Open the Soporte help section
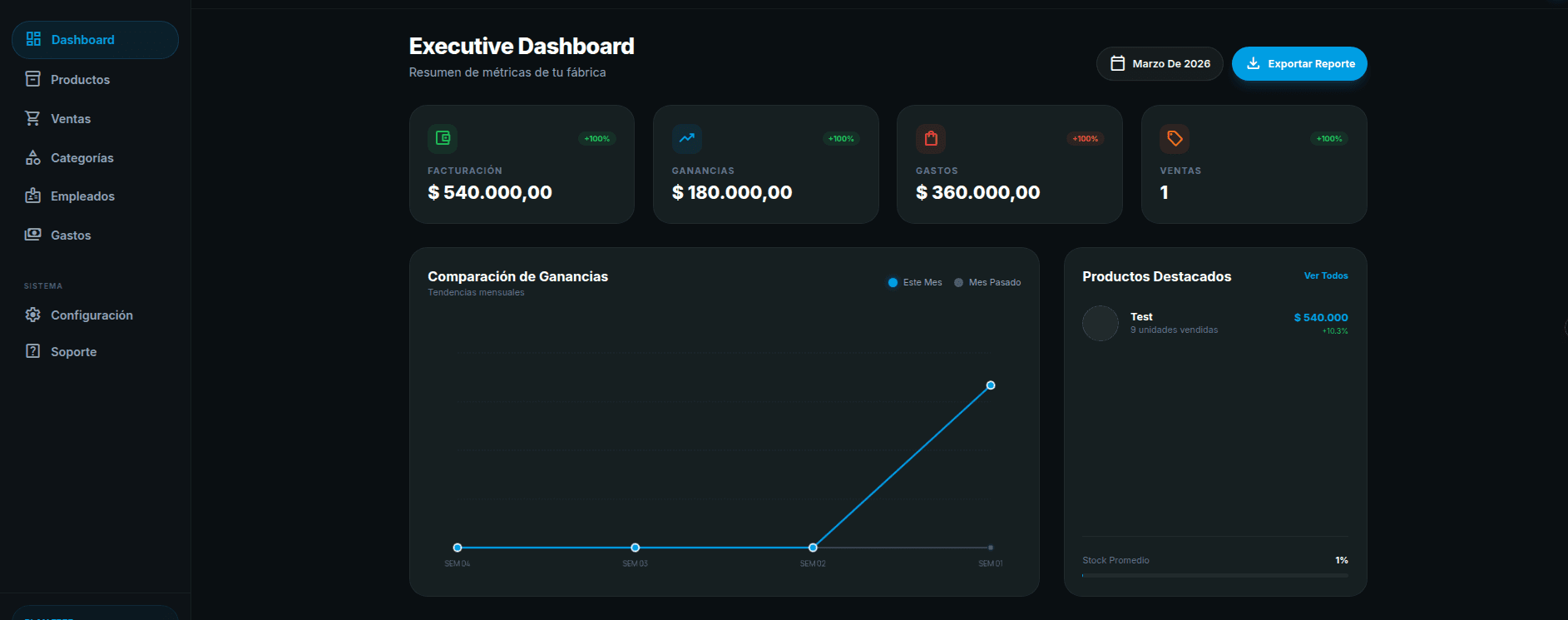Screen dimensions: 1568x620 [73, 352]
